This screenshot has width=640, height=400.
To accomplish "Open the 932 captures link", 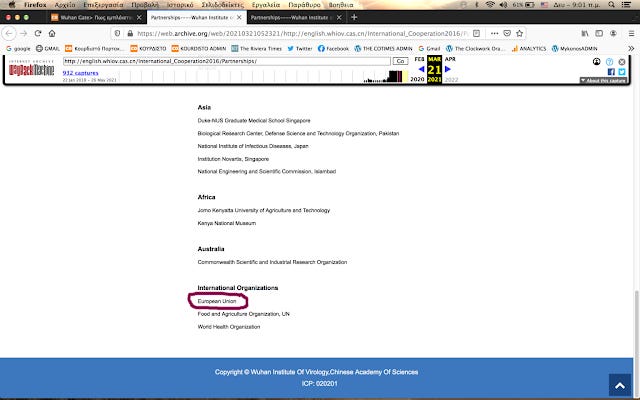I will pos(80,73).
